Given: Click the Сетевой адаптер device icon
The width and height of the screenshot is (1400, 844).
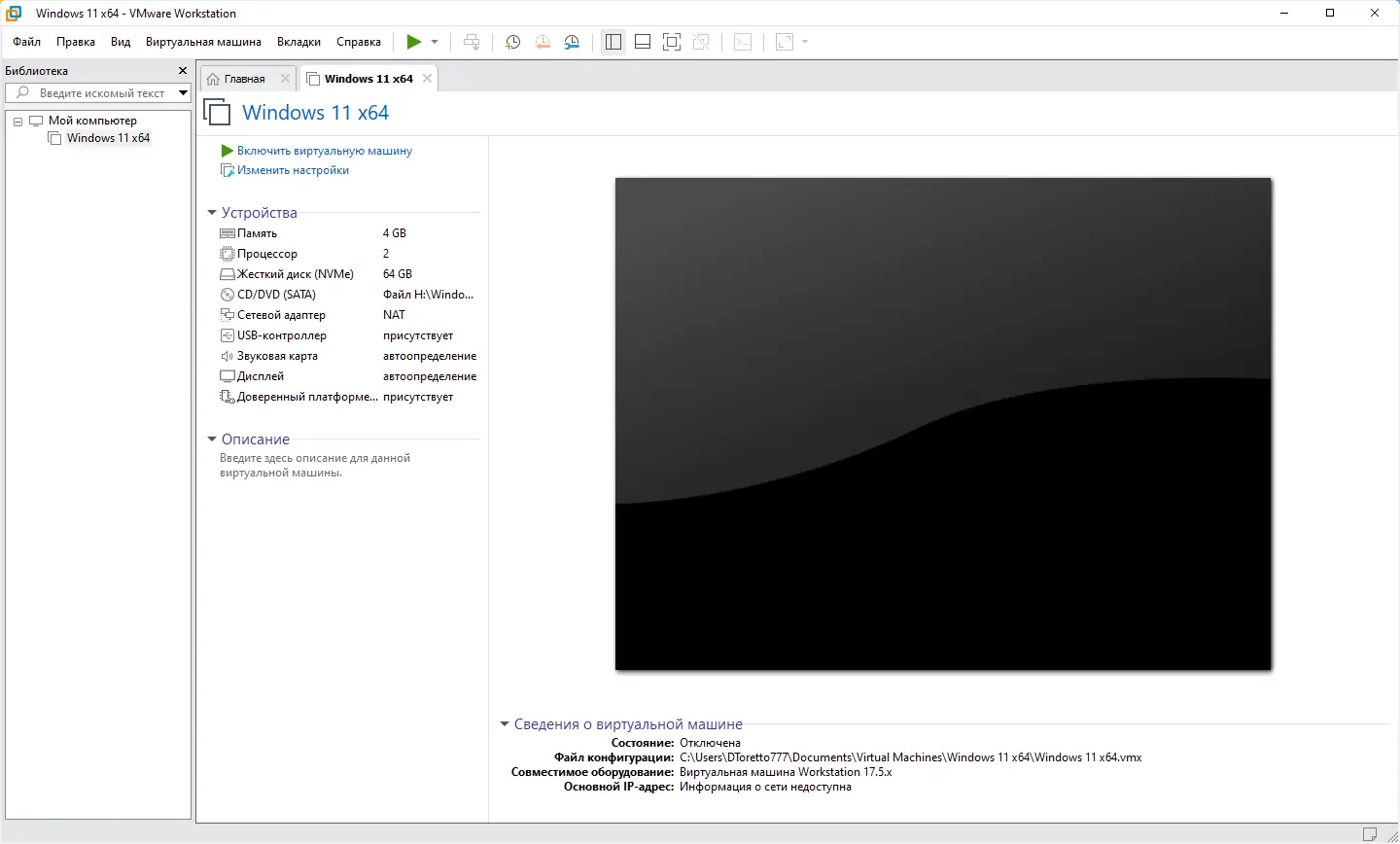Looking at the screenshot, I should pos(227,315).
